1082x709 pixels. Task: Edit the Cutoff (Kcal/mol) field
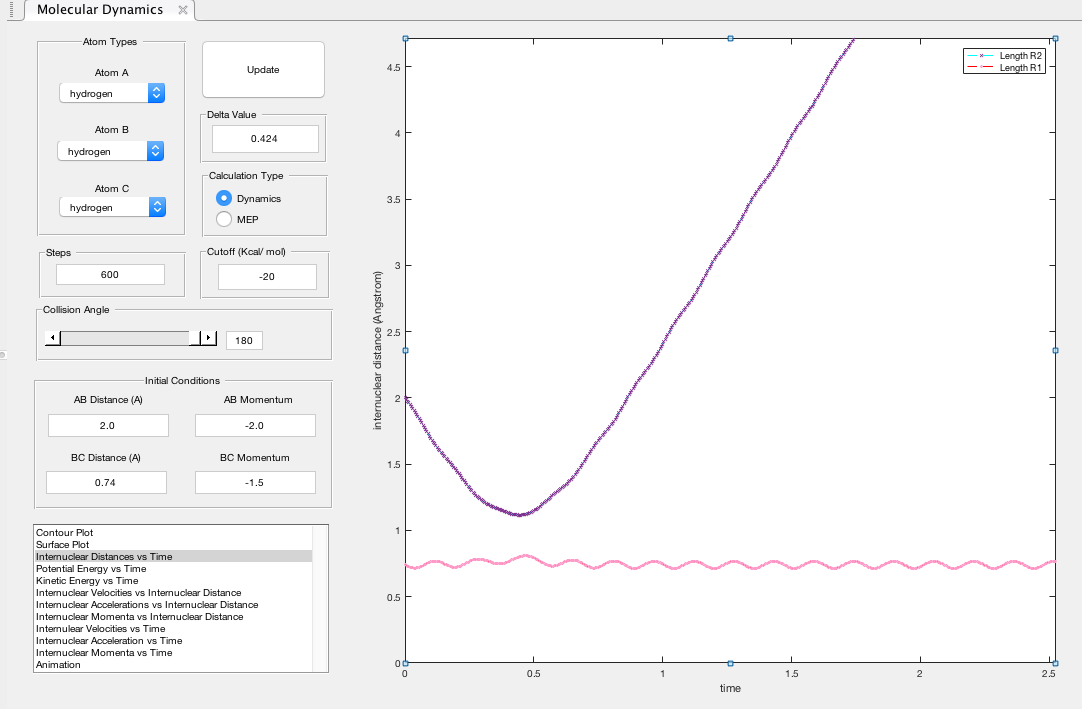click(267, 277)
